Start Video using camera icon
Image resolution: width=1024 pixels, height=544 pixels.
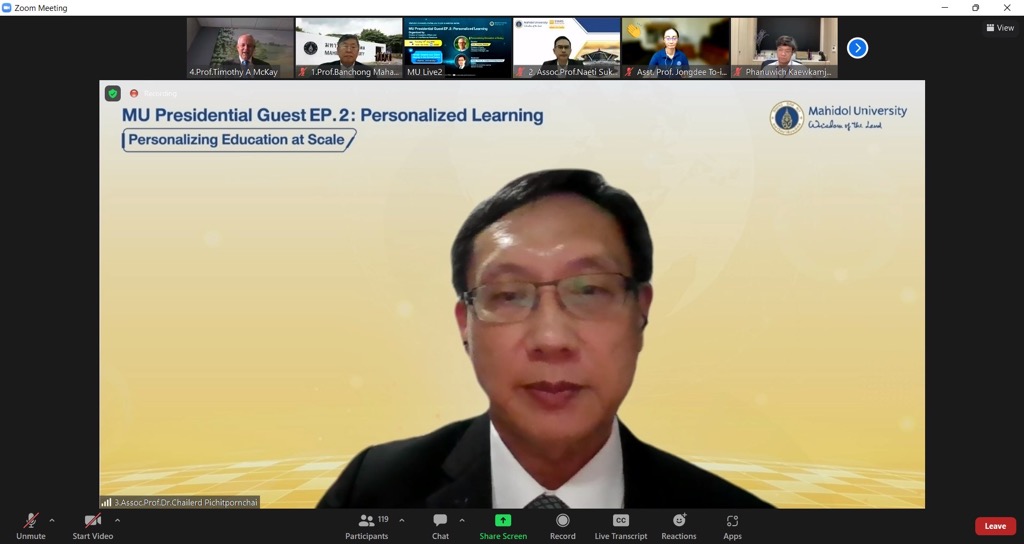(x=93, y=526)
